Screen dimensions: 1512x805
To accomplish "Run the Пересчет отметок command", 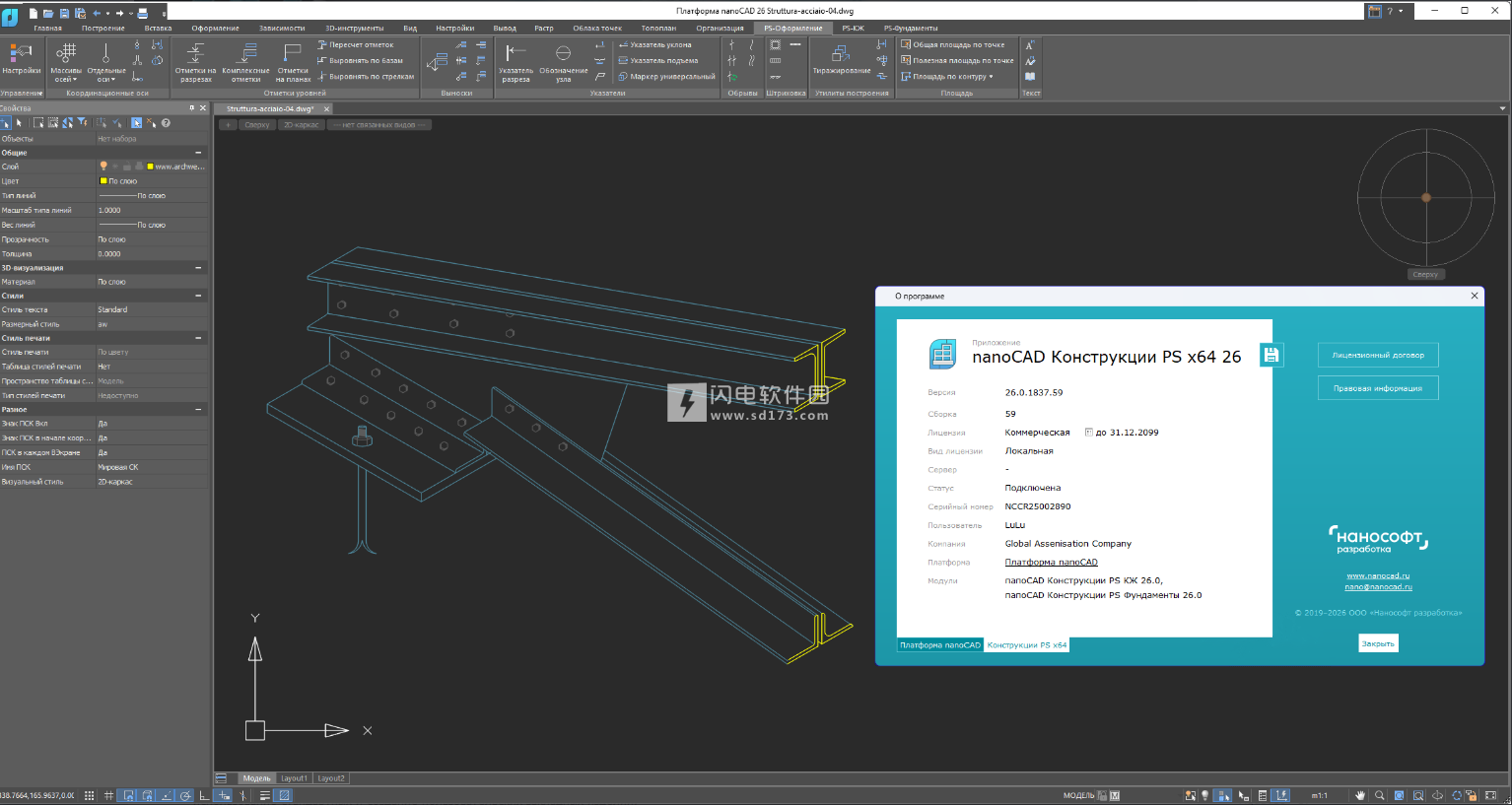I will [356, 44].
